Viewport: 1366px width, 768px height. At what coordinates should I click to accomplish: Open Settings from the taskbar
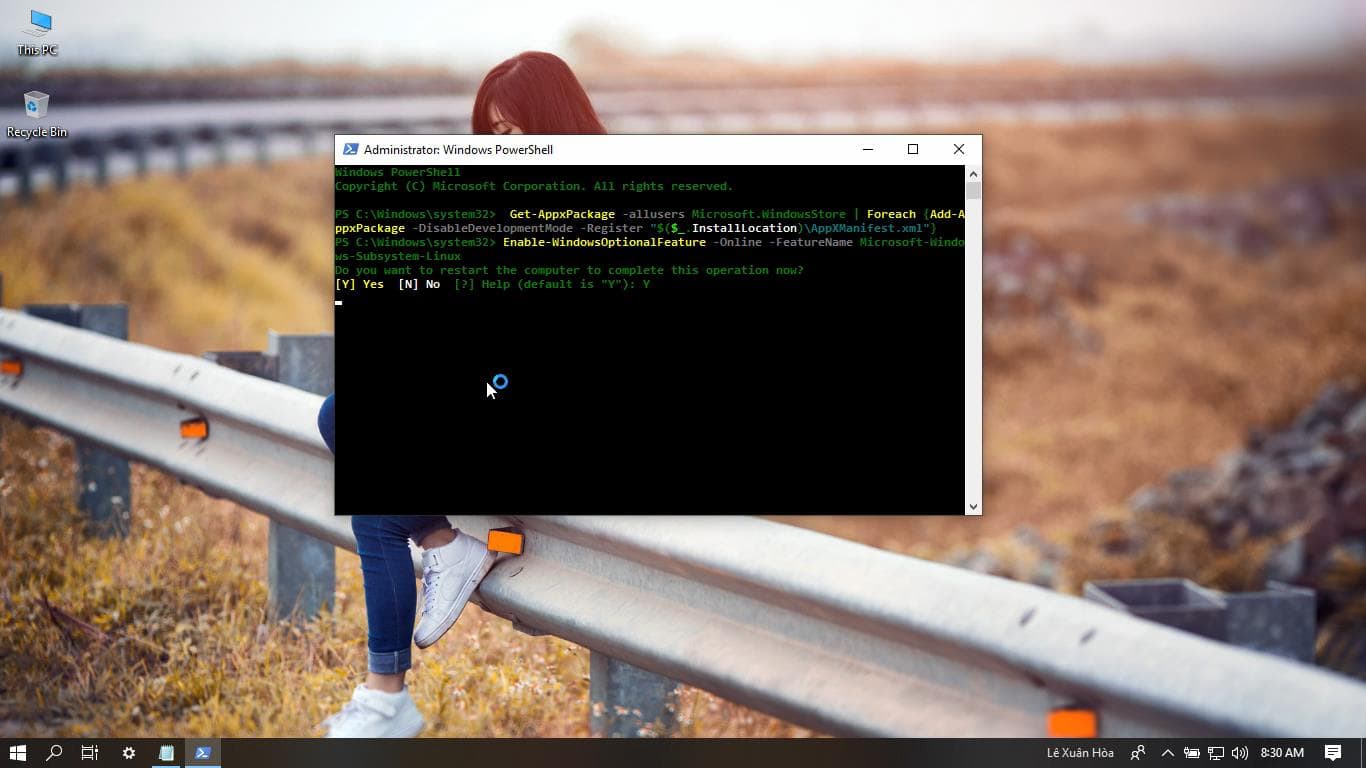pyautogui.click(x=128, y=752)
